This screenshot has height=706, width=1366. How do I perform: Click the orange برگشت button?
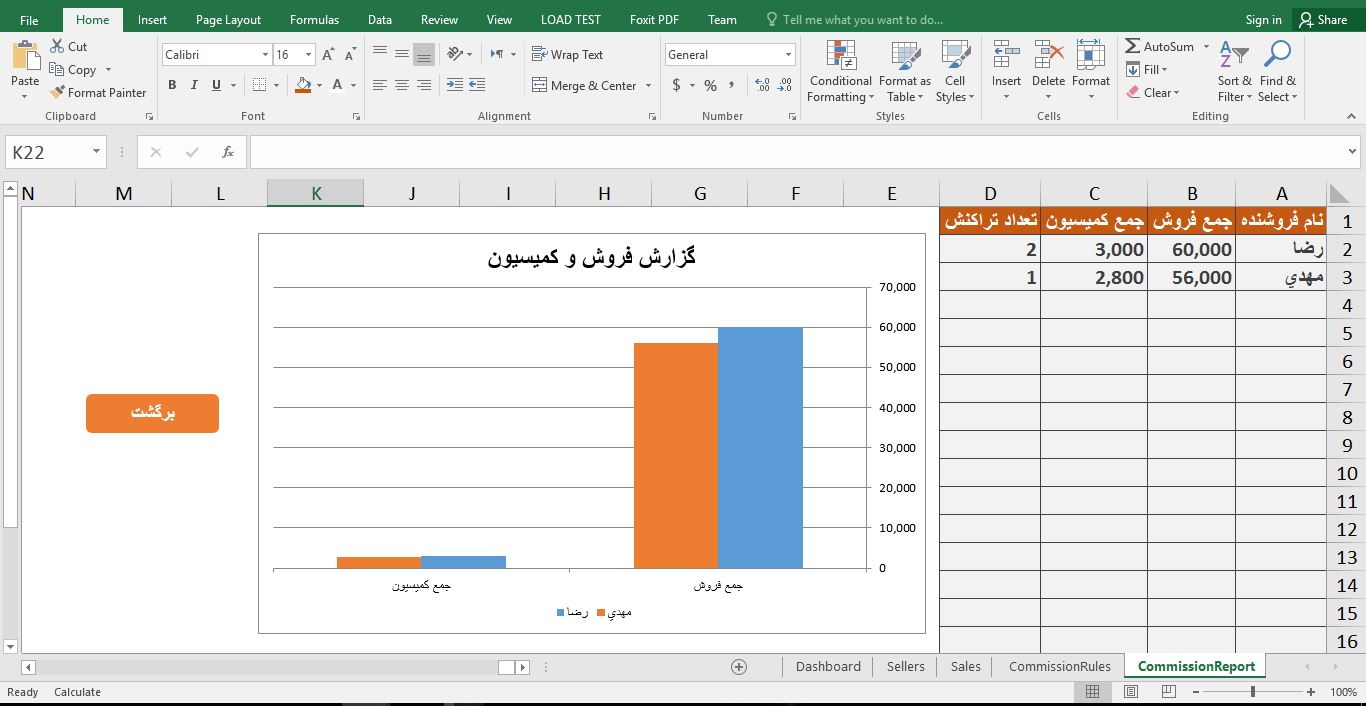[x=152, y=413]
